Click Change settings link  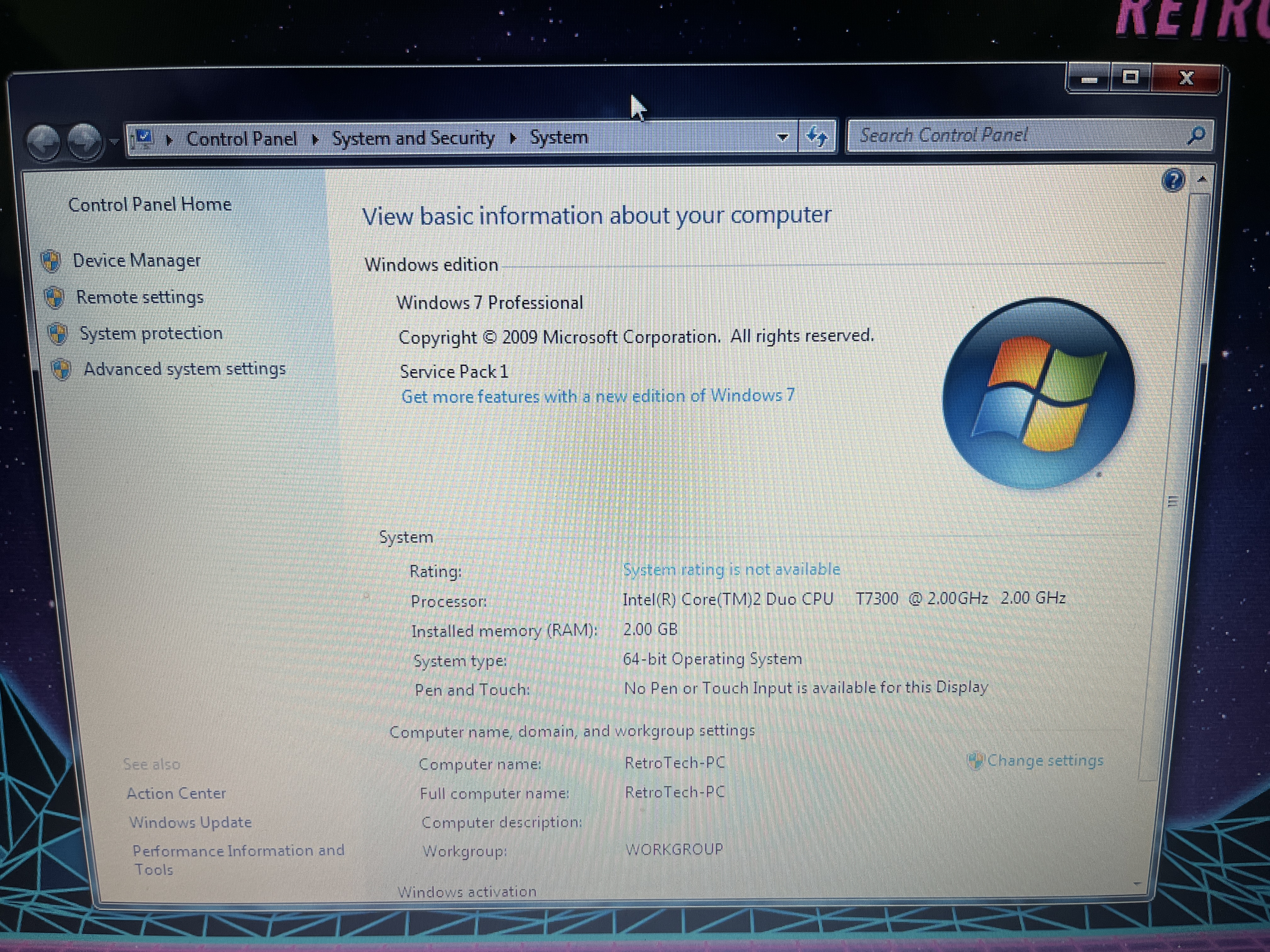[1045, 760]
